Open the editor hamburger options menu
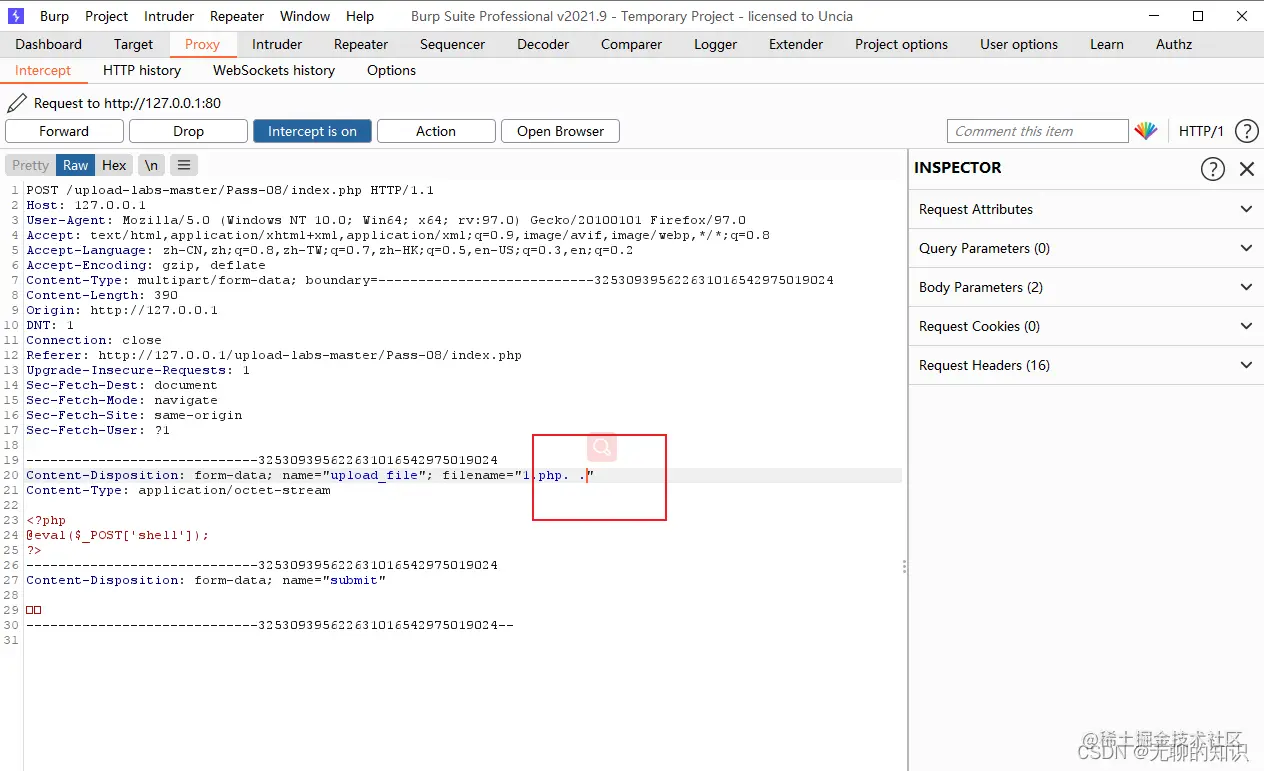This screenshot has height=771, width=1264. (x=184, y=165)
